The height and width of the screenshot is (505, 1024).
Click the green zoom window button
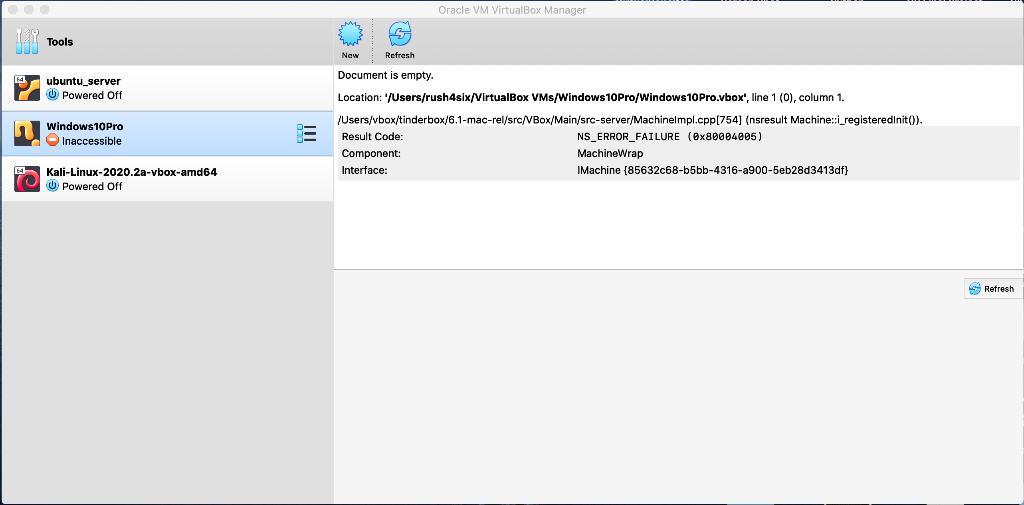[x=44, y=10]
